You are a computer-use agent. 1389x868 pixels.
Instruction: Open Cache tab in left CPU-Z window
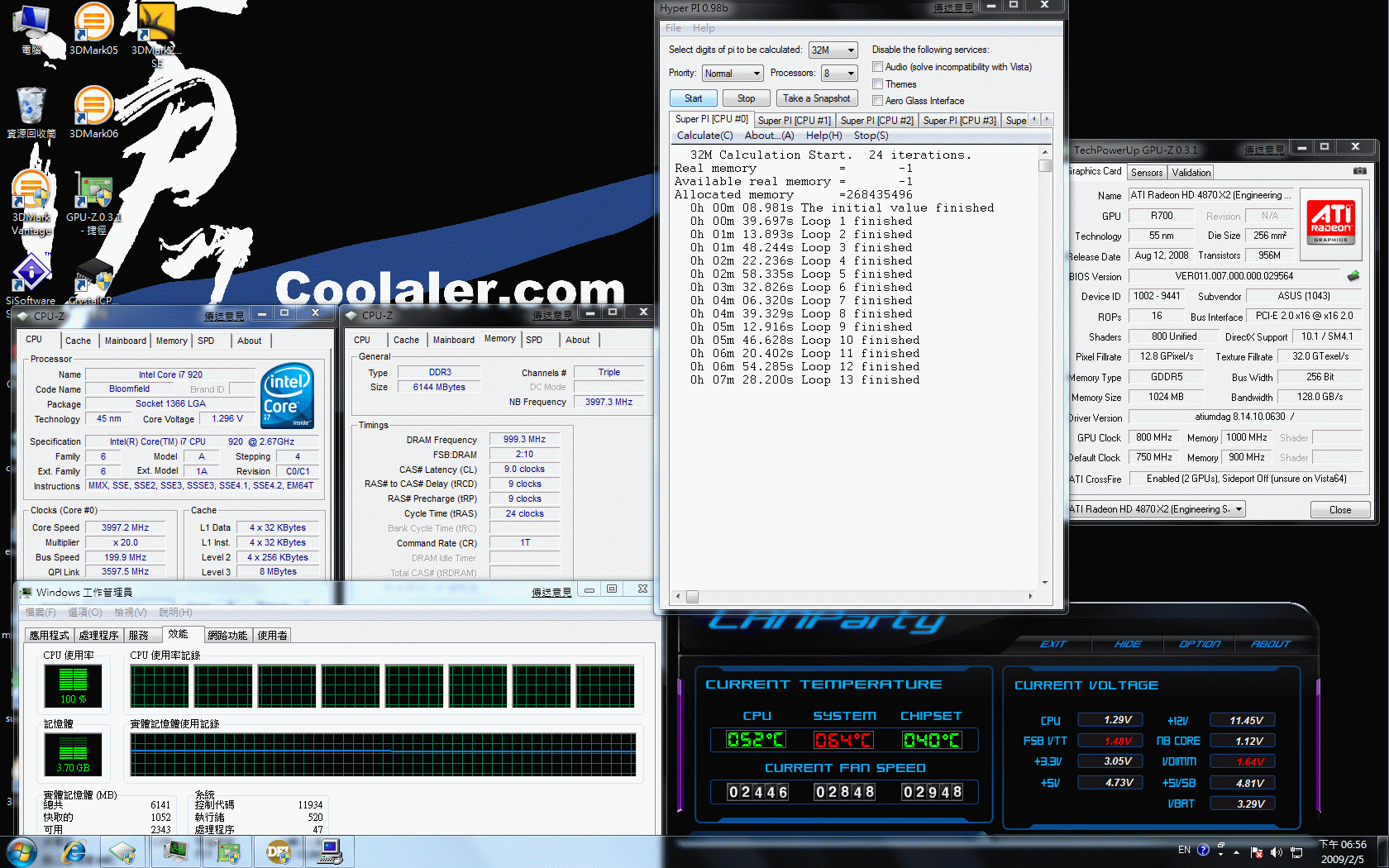pos(79,341)
